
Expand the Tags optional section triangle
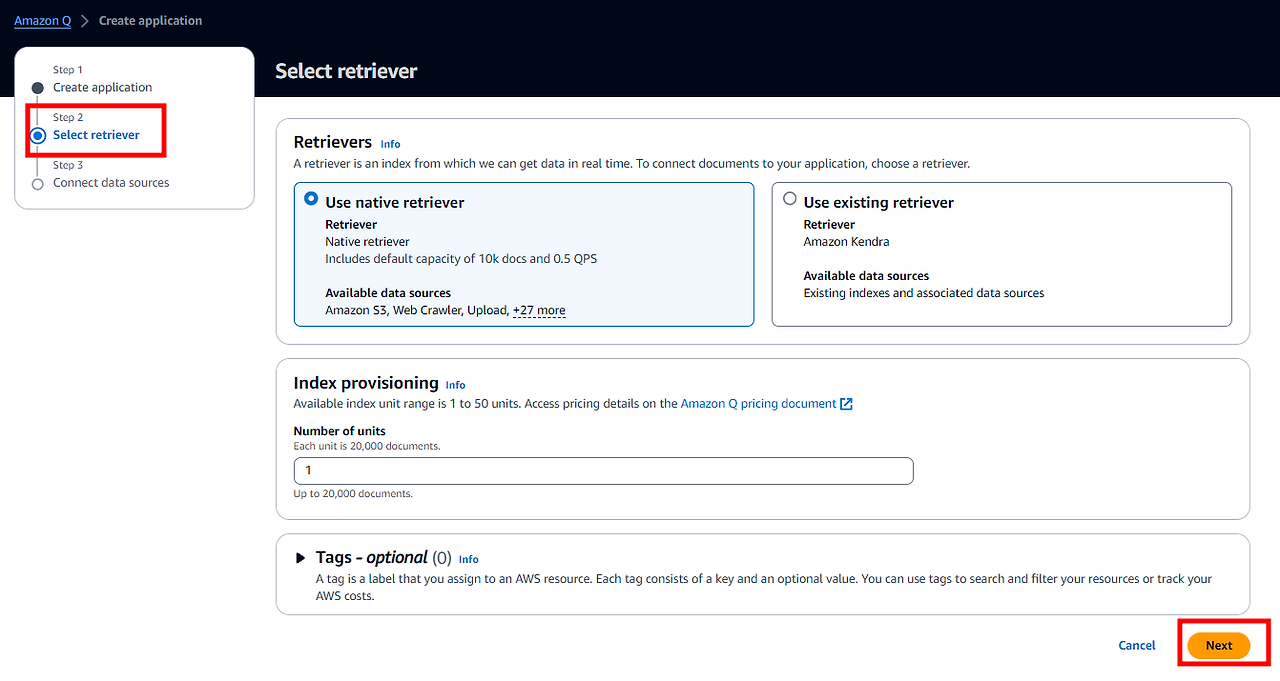point(300,558)
